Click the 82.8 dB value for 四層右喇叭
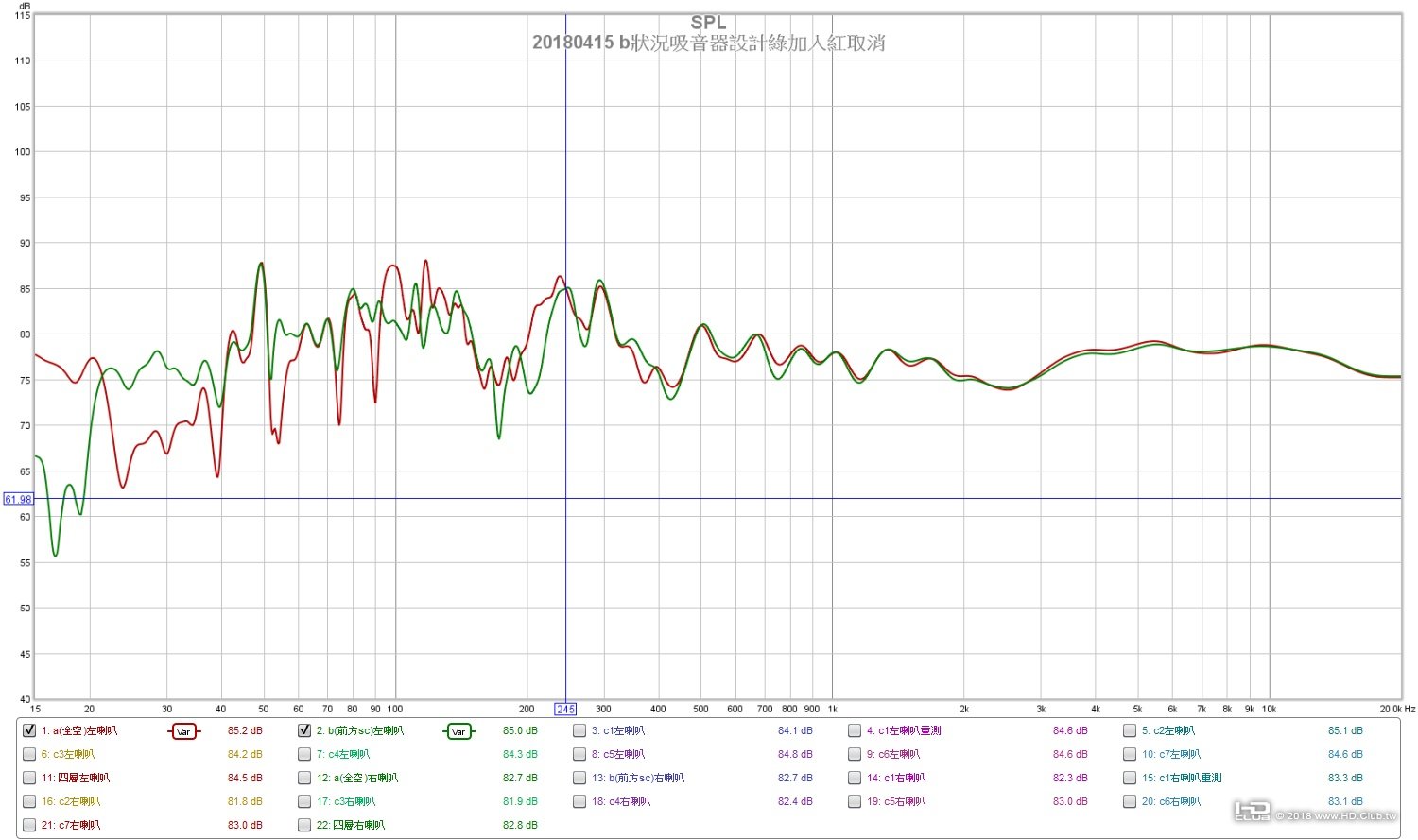The height and width of the screenshot is (840, 1418). coord(520,825)
